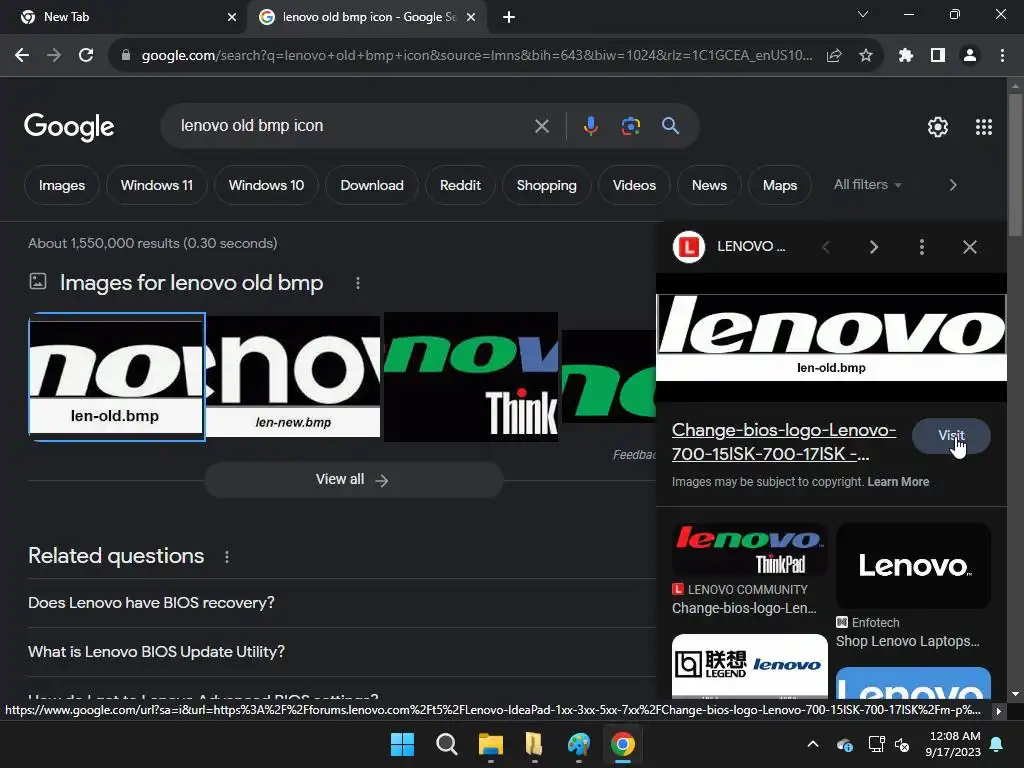1024x768 pixels.
Task: Open the Legend lenovo related image
Action: (749, 665)
